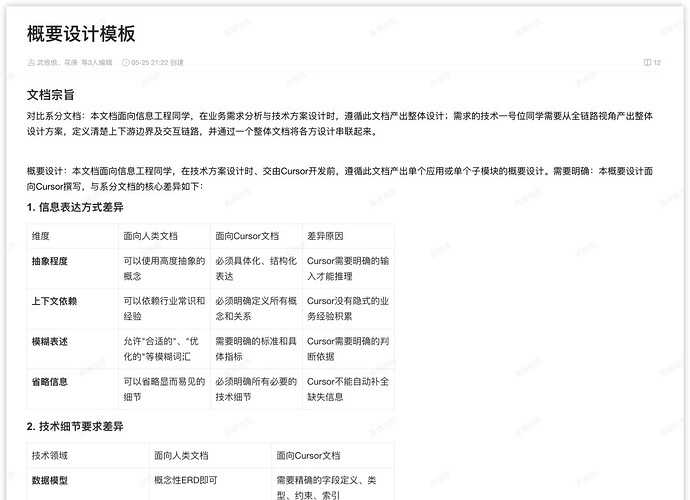Viewport: 690px width, 500px height.
Task: Open the '等3人编辑' editors list
Action: click(97, 62)
